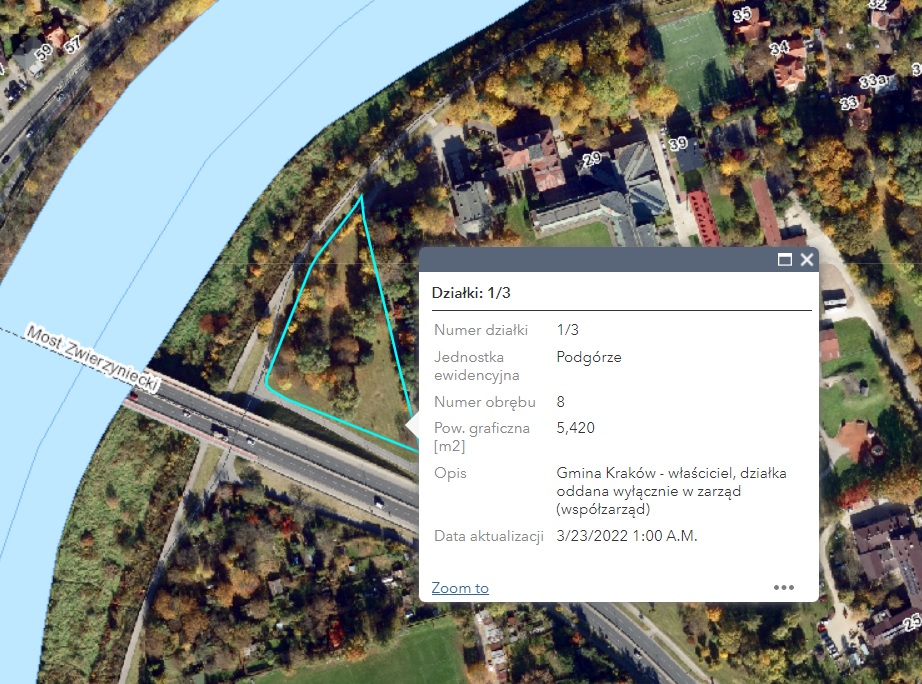Click house number 35 label
This screenshot has height=684, width=922.
[x=742, y=15]
